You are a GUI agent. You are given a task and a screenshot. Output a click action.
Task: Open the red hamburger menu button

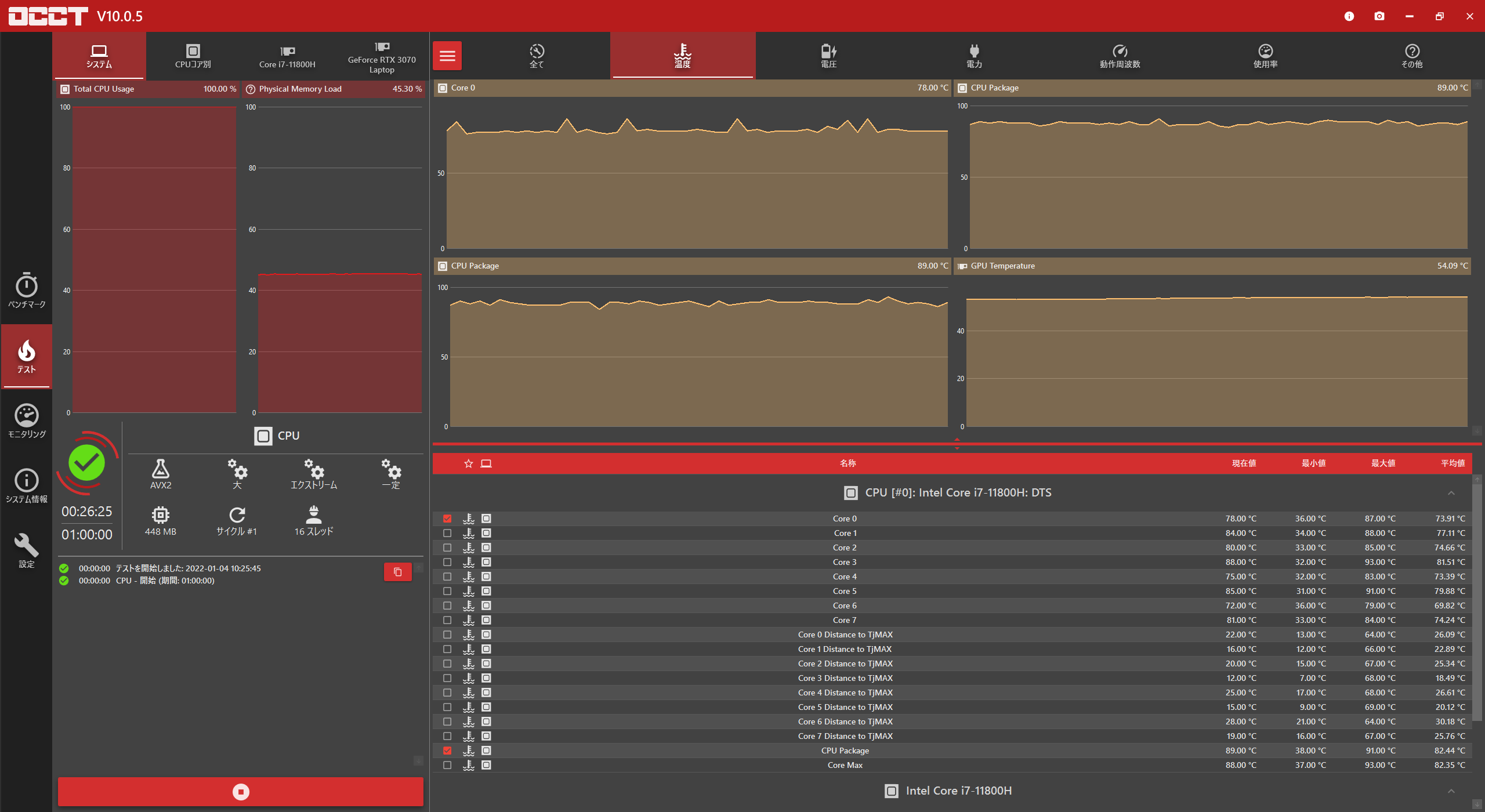(x=447, y=56)
